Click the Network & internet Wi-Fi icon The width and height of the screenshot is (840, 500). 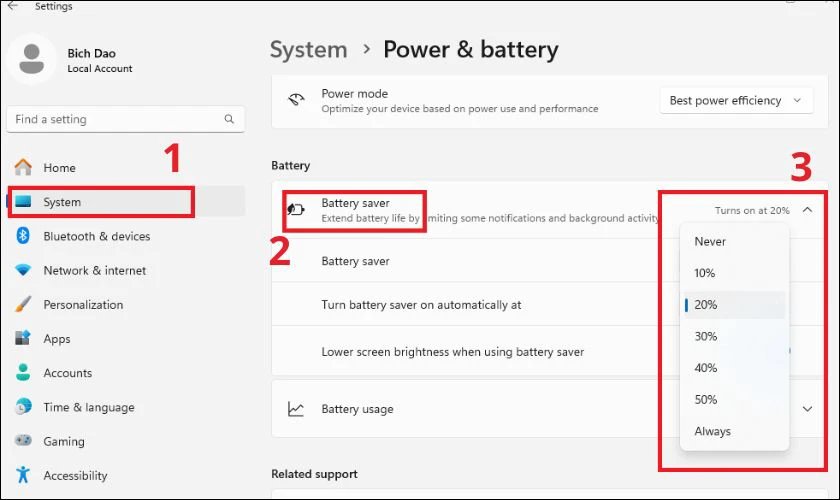pos(23,271)
